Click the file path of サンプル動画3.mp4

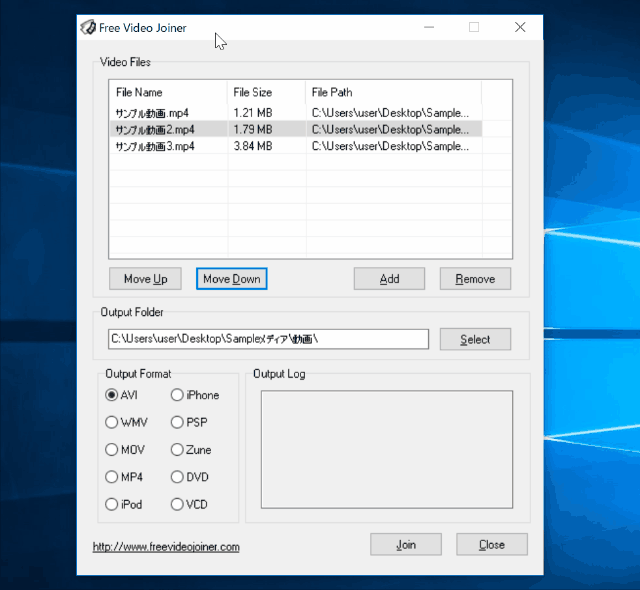click(x=390, y=146)
